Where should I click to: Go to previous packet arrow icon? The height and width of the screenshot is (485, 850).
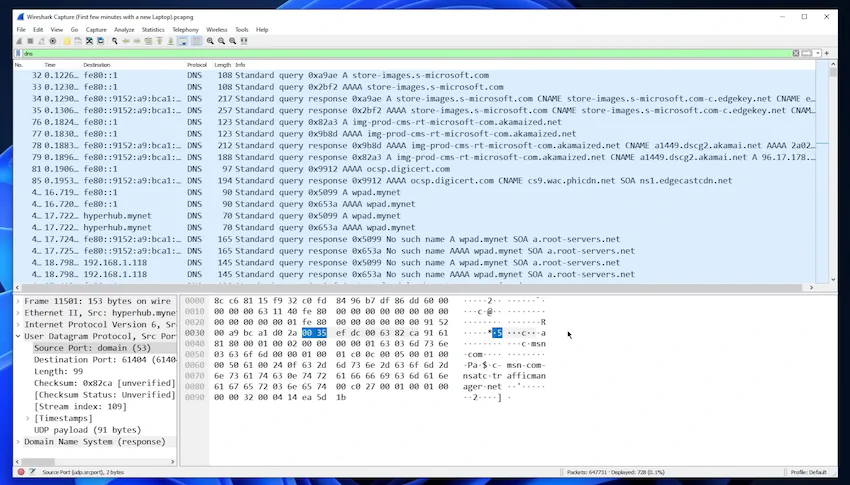tap(126, 41)
